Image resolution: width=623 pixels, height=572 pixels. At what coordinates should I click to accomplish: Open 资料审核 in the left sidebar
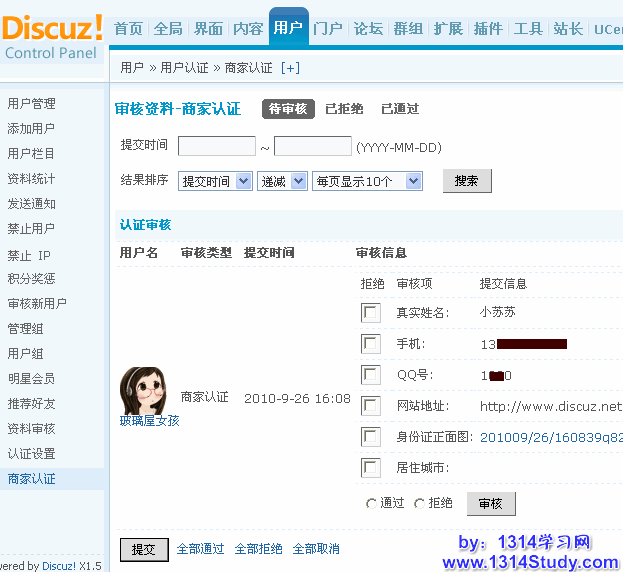pyautogui.click(x=31, y=429)
